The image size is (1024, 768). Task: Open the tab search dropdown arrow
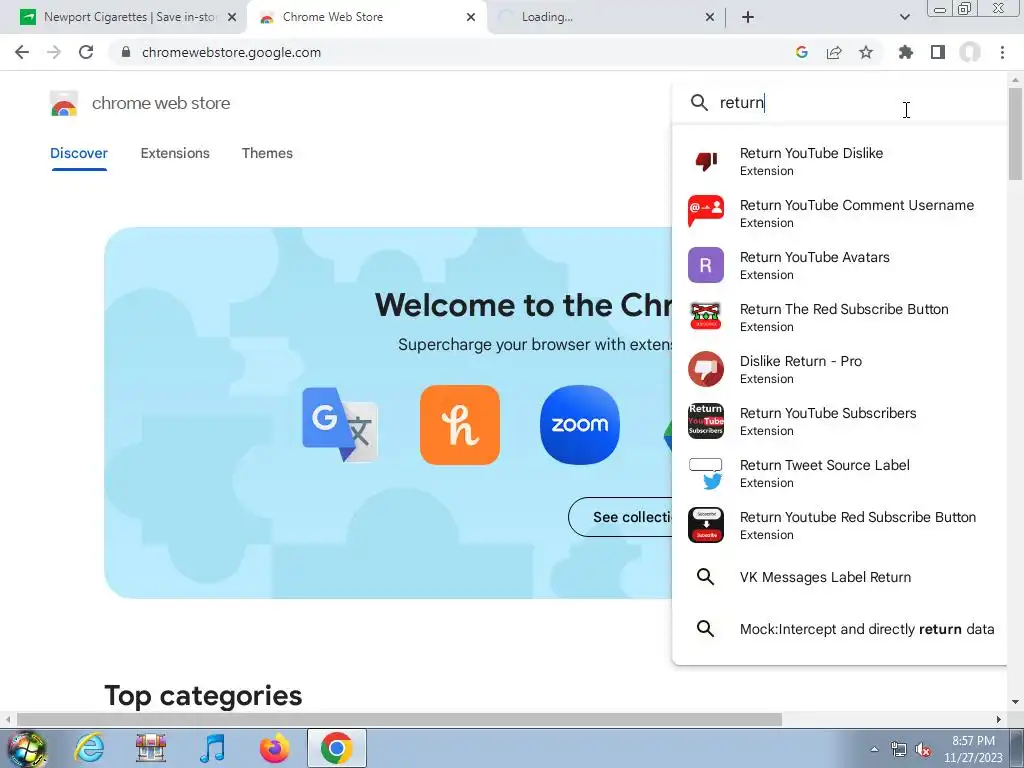tap(904, 17)
